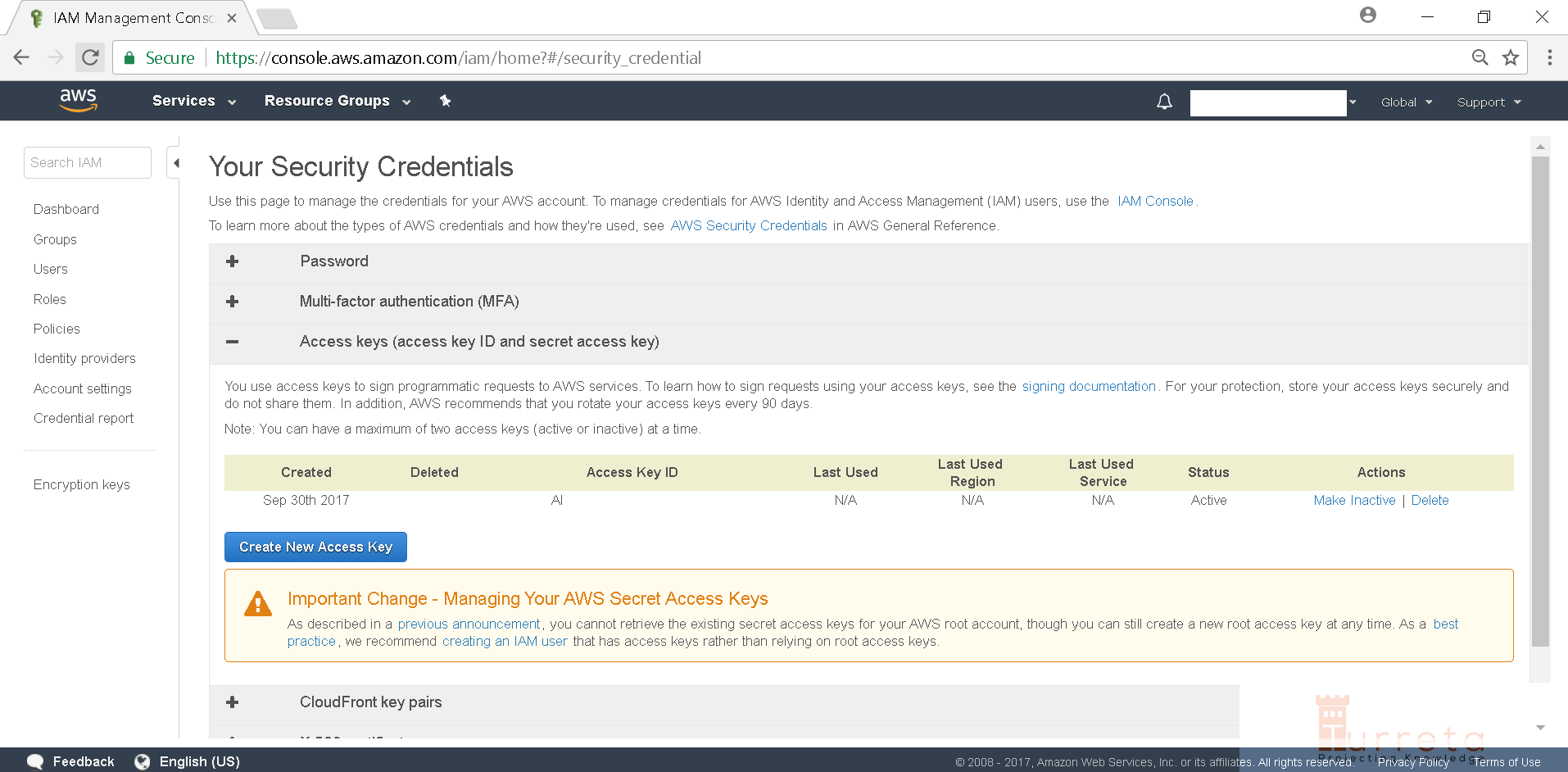The image size is (1568, 772).
Task: Open the pin shortcut icon in AWS navbar
Action: point(445,101)
